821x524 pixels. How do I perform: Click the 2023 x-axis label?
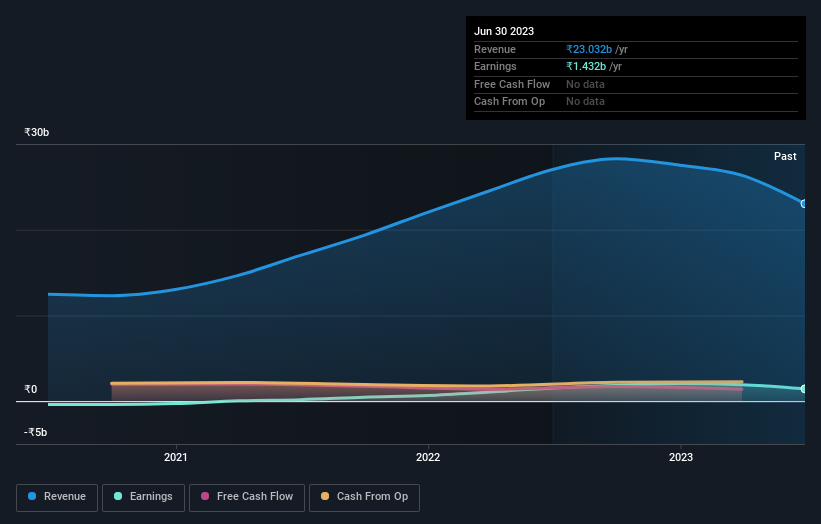click(681, 457)
